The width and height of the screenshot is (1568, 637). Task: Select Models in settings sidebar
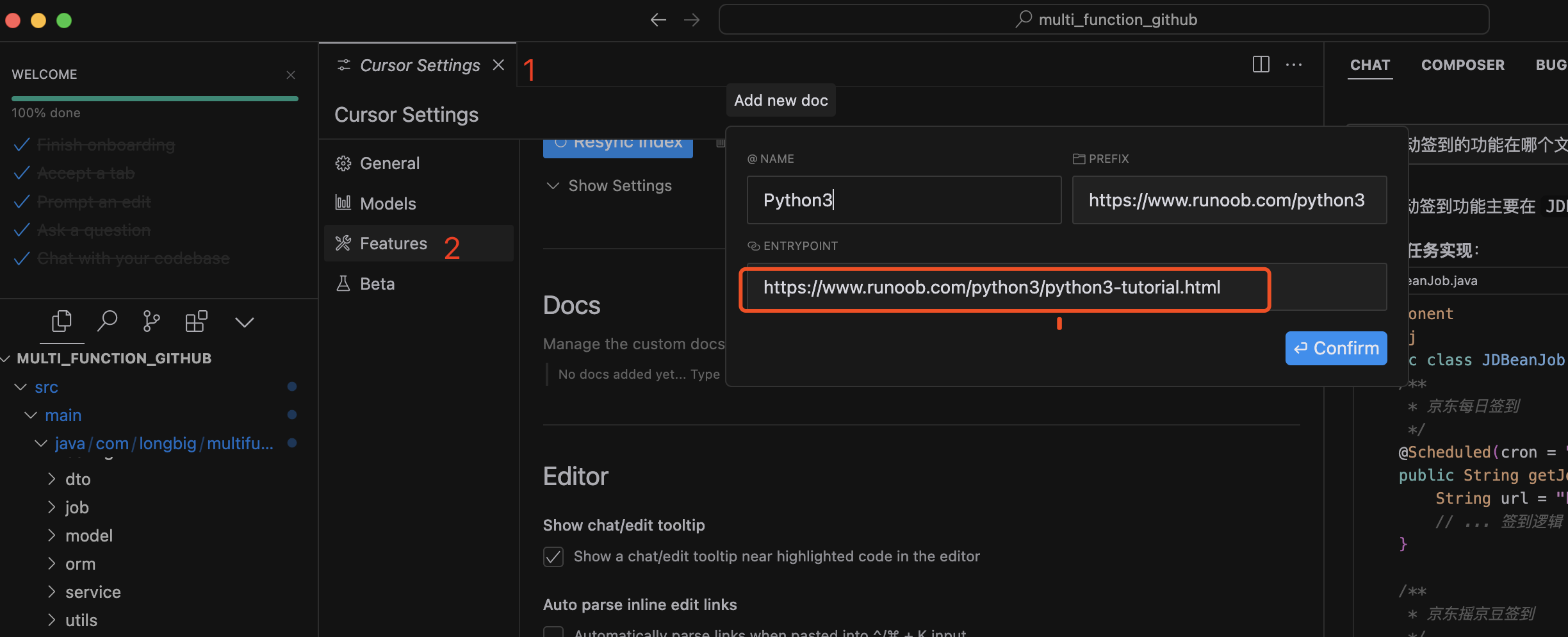click(x=388, y=204)
